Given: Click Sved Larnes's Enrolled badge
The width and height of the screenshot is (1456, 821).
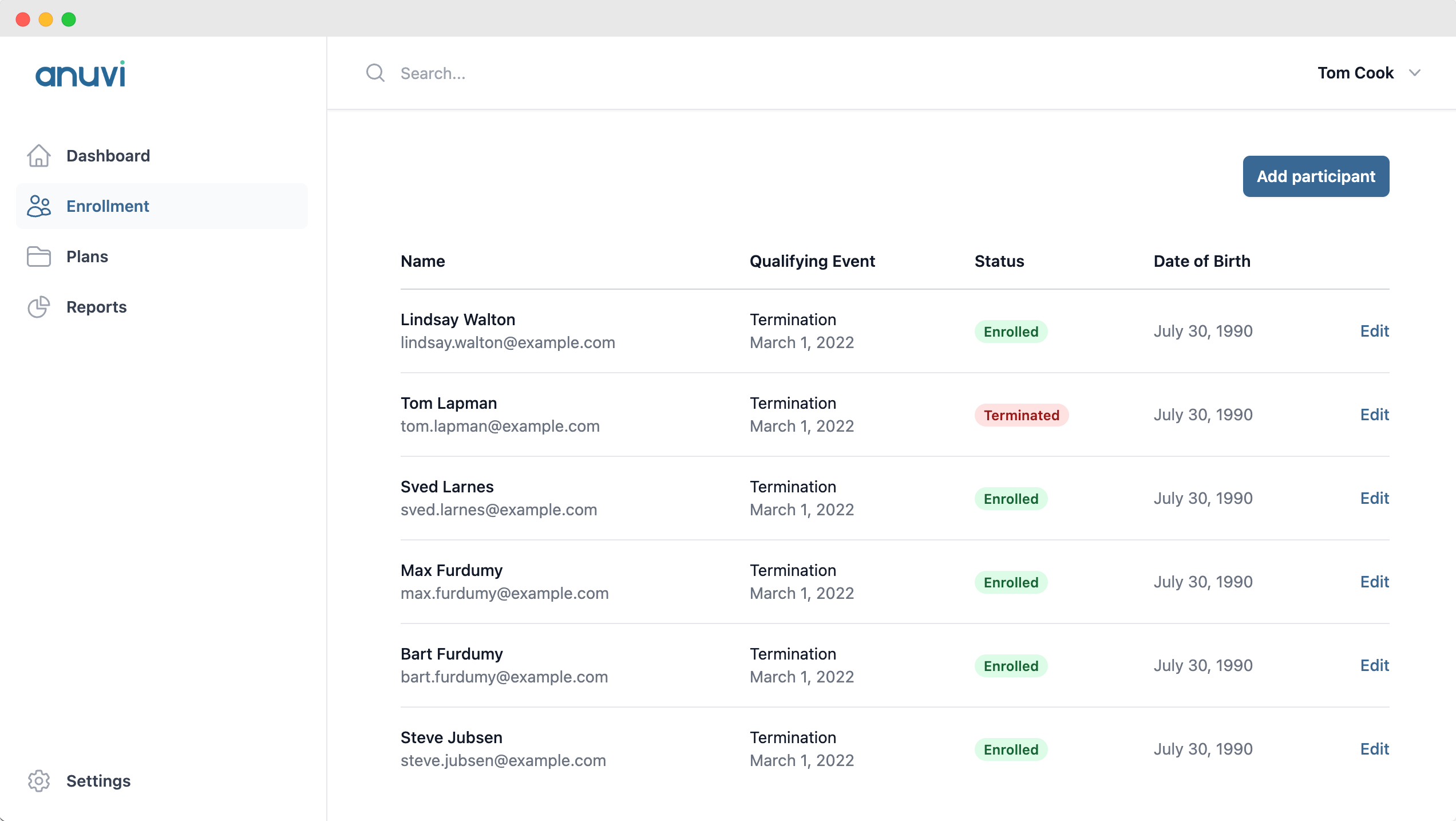Looking at the screenshot, I should pos(1011,499).
